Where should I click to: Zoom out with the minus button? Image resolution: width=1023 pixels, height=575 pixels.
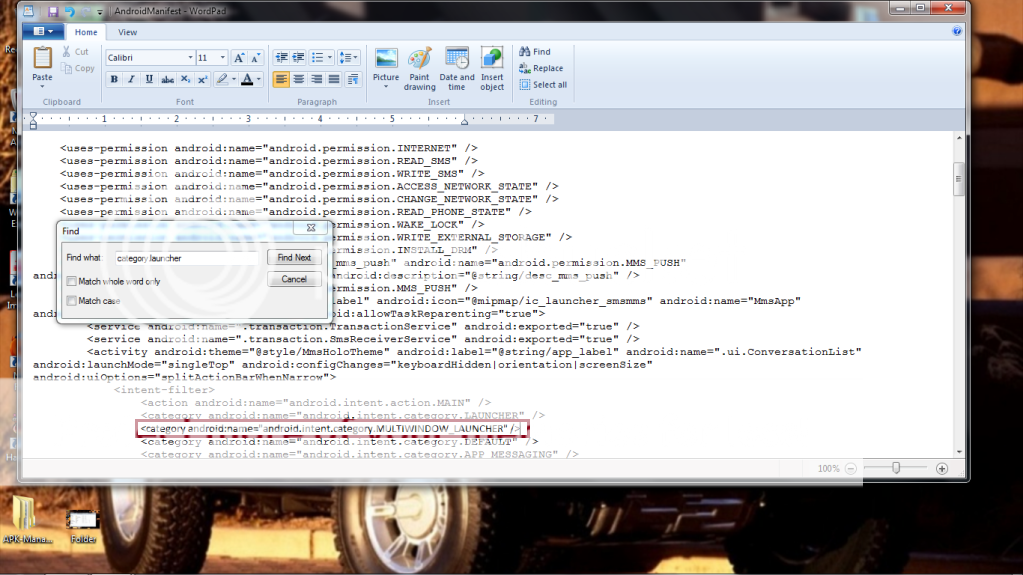[851, 469]
